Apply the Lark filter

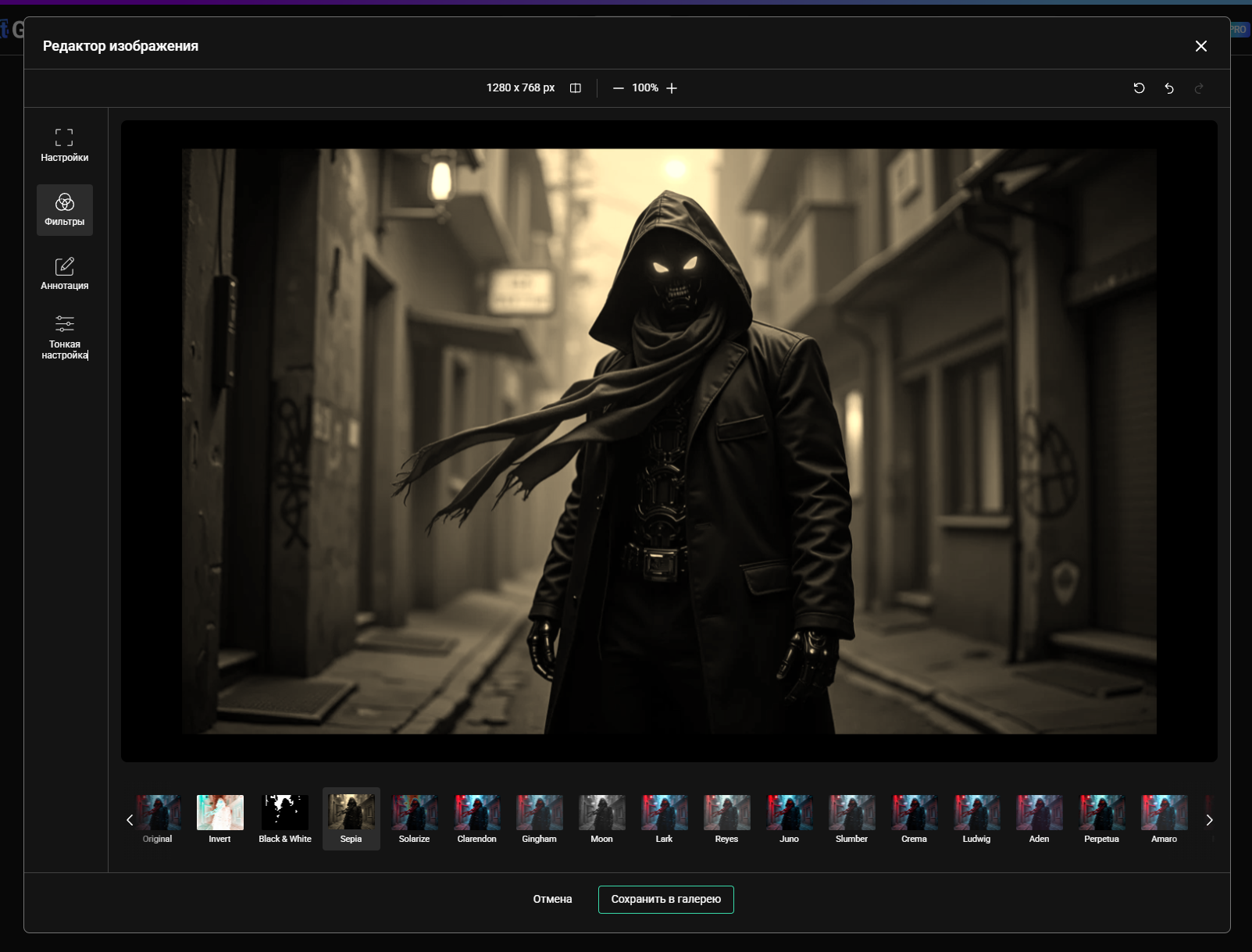click(665, 818)
